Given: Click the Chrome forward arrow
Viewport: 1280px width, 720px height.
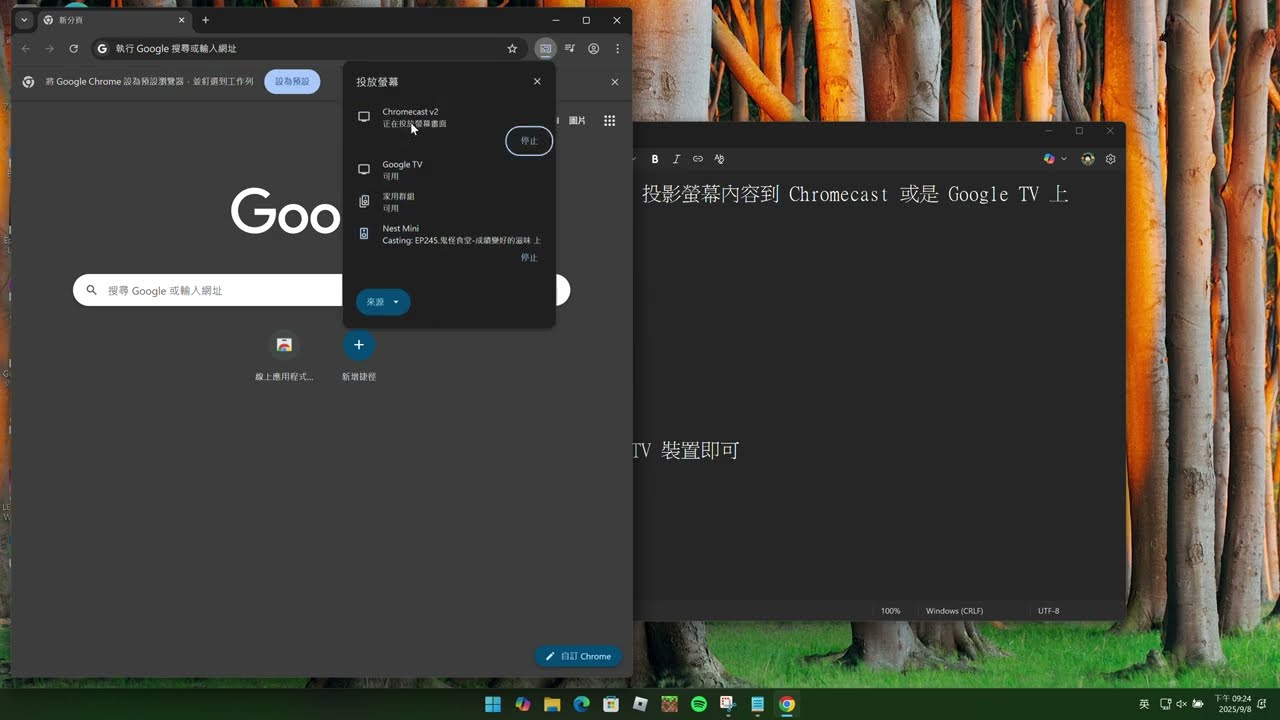Looking at the screenshot, I should 49,48.
